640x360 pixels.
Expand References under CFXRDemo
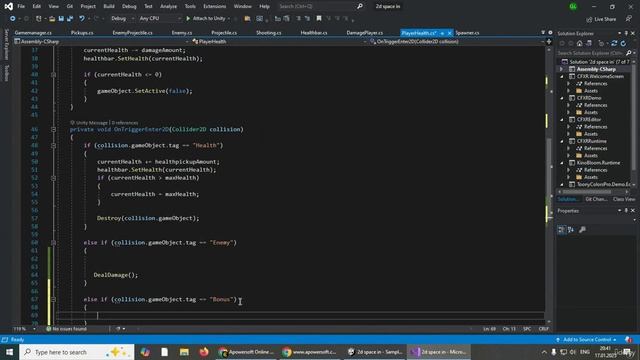(569, 105)
